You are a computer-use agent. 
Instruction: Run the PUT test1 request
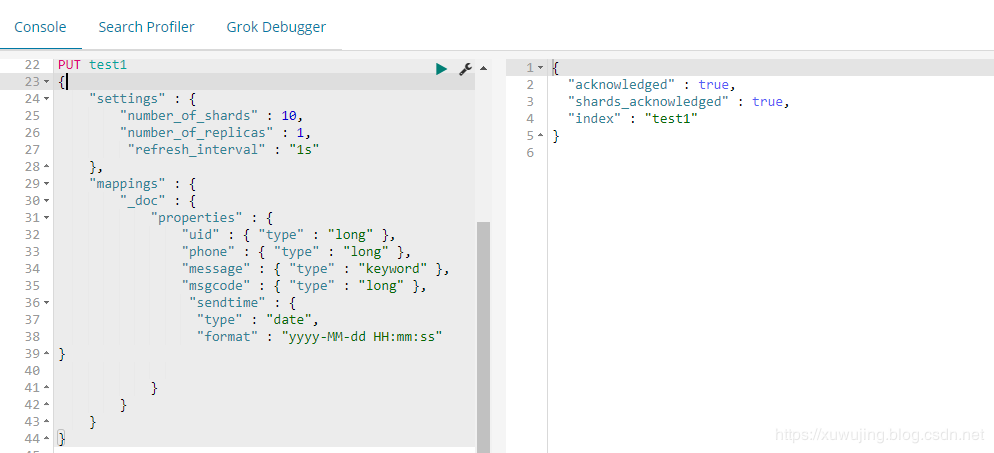click(442, 69)
